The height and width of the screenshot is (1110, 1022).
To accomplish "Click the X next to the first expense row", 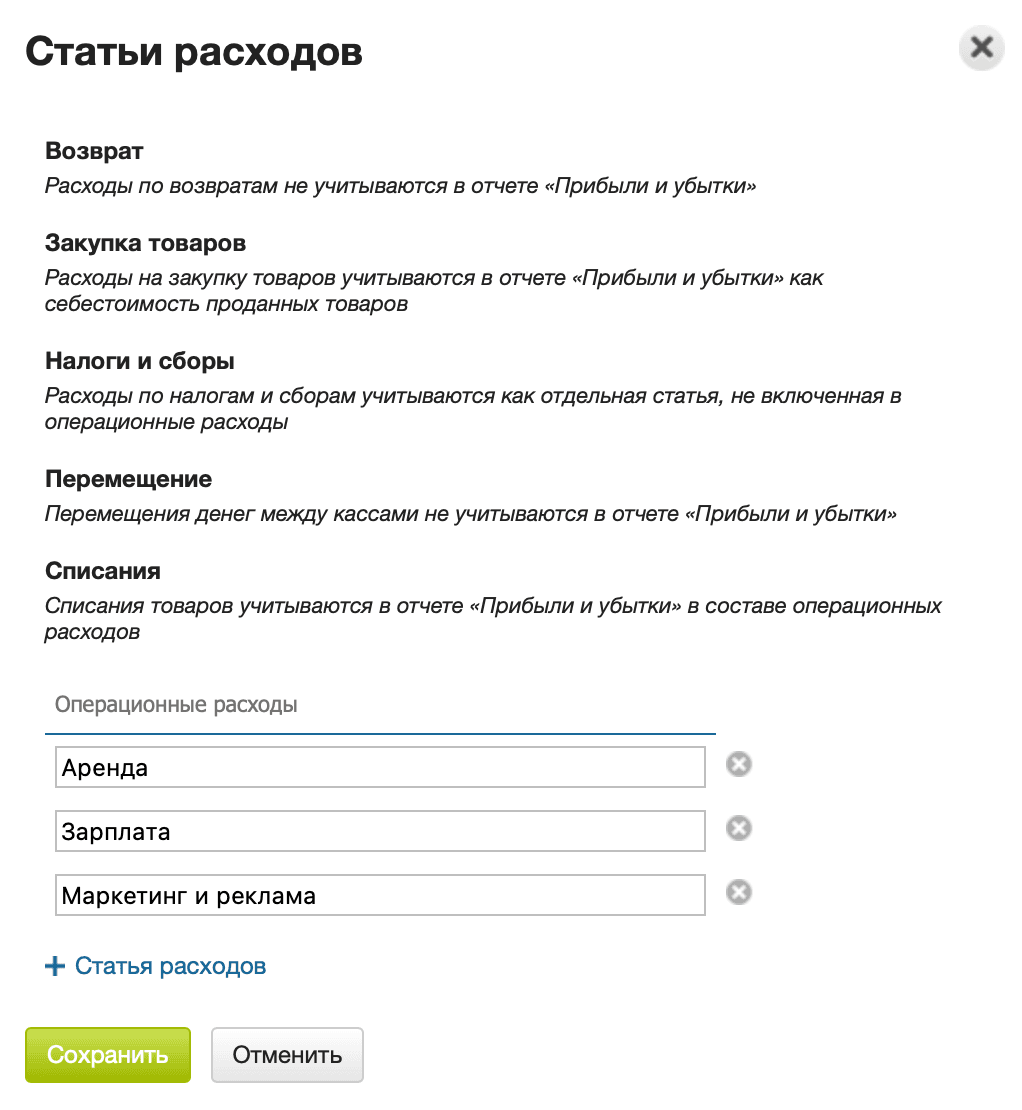I will coord(738,765).
